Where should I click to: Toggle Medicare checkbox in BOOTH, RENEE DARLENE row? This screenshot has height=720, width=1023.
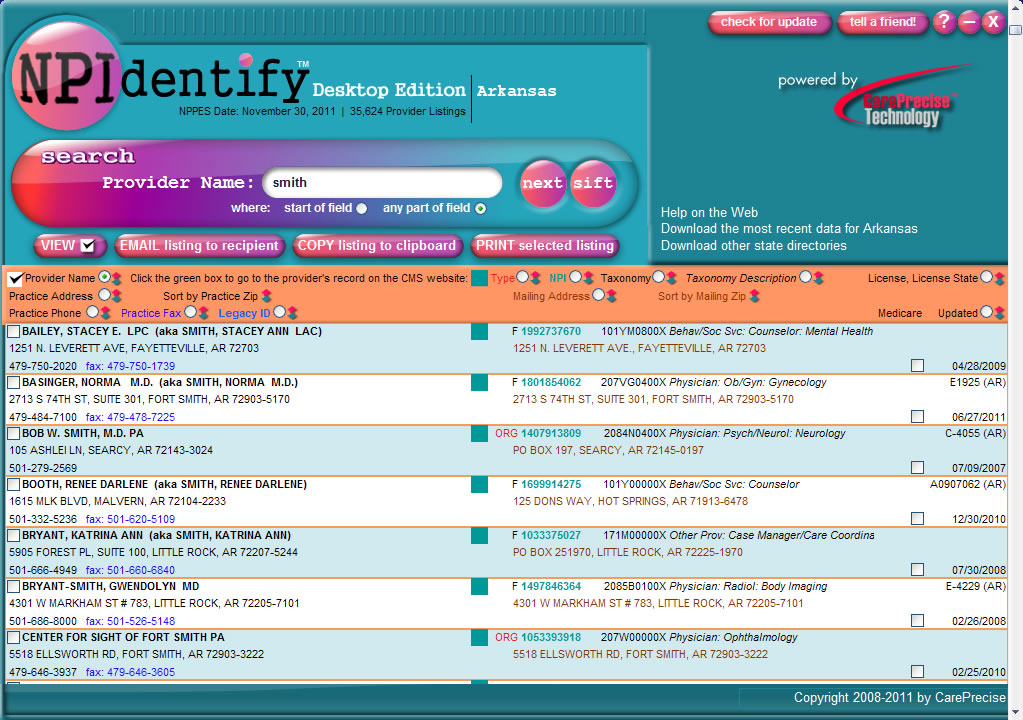[917, 518]
